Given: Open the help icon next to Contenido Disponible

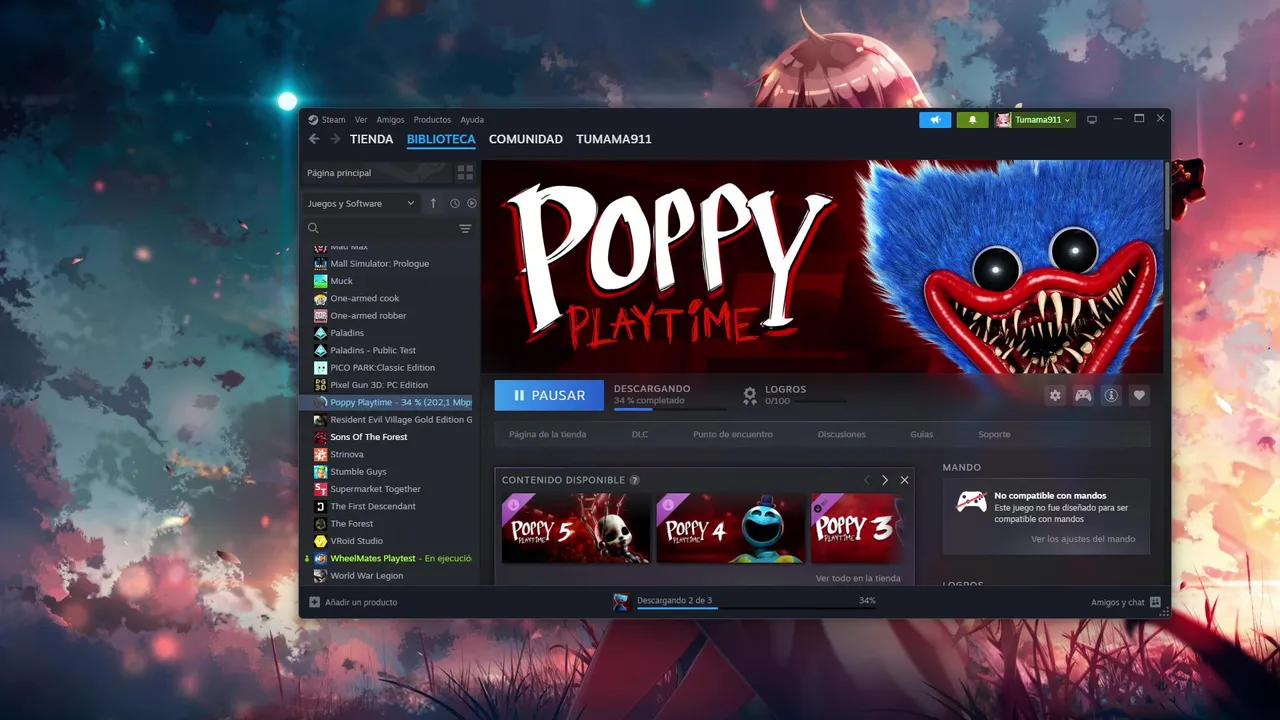Looking at the screenshot, I should pyautogui.click(x=635, y=480).
